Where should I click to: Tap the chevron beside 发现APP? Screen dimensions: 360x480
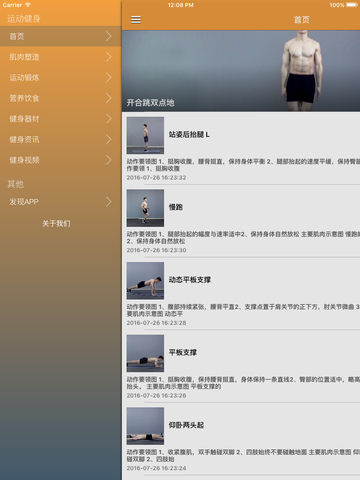pos(108,201)
